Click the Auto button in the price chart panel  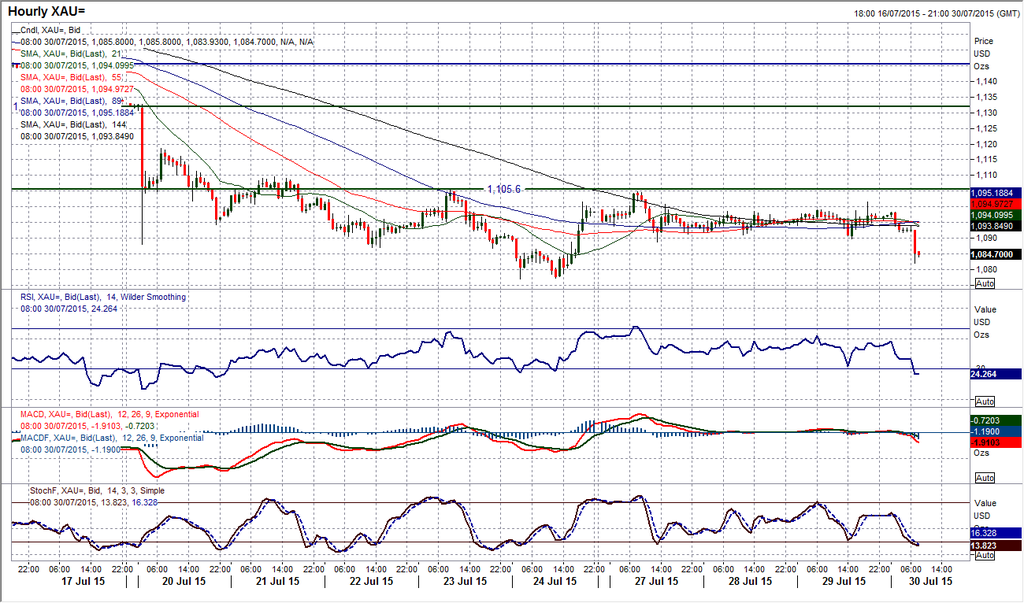pyautogui.click(x=984, y=284)
